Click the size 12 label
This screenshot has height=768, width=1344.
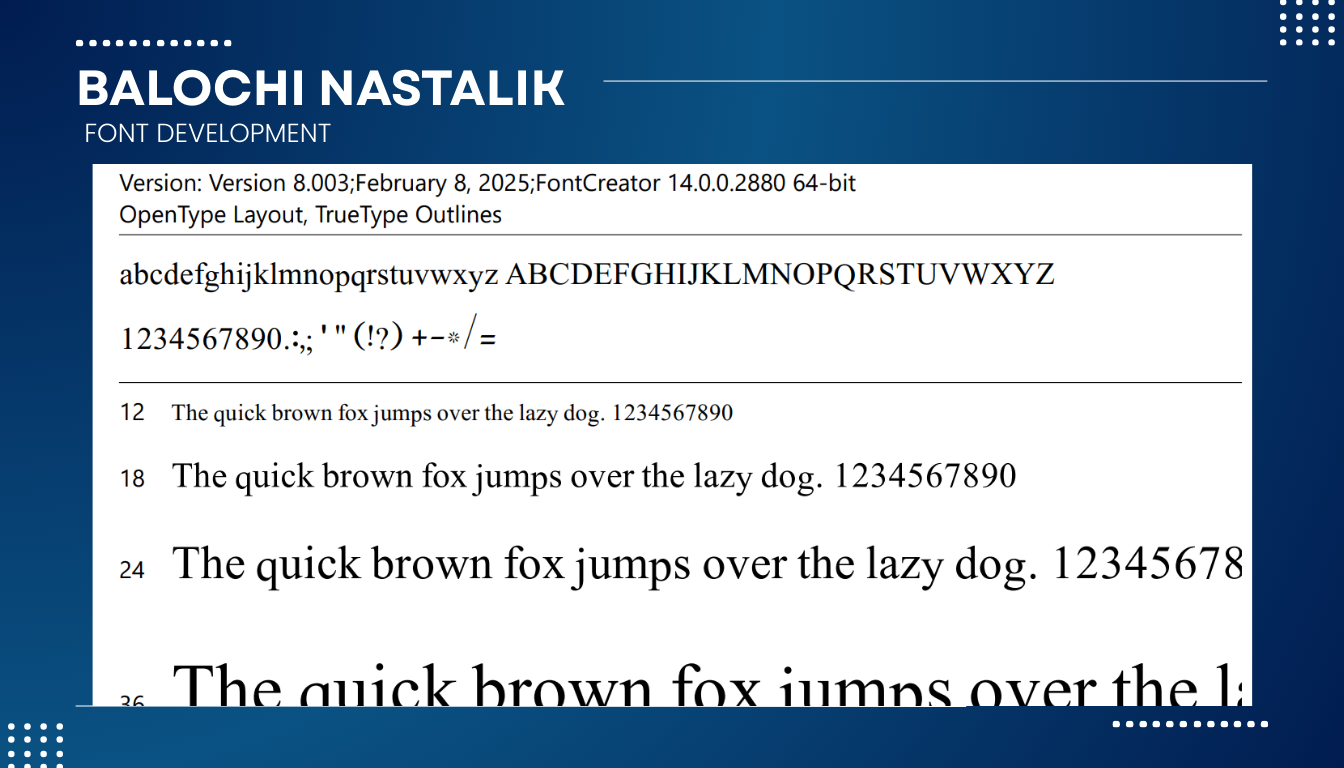[132, 412]
